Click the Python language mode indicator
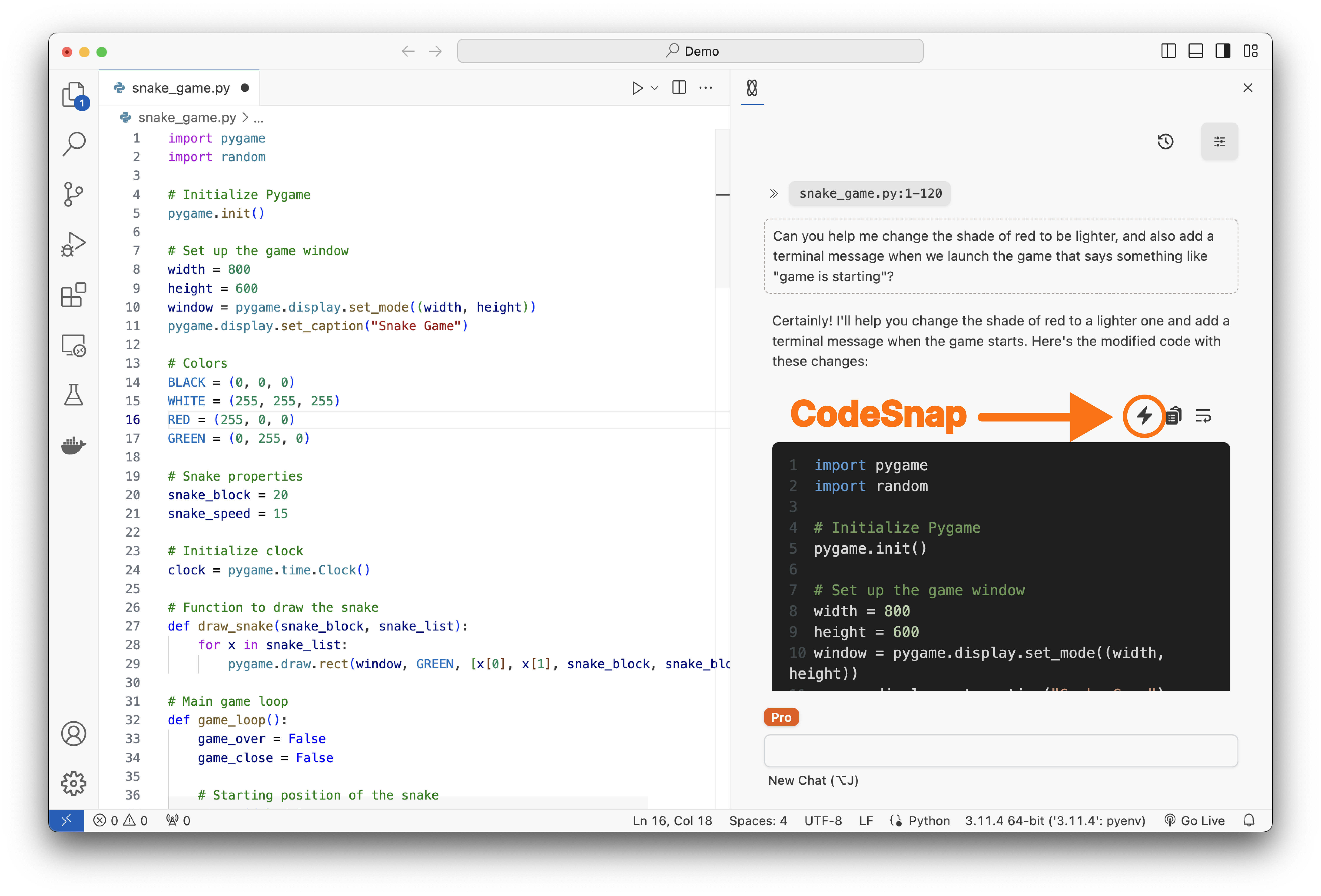 (x=929, y=820)
